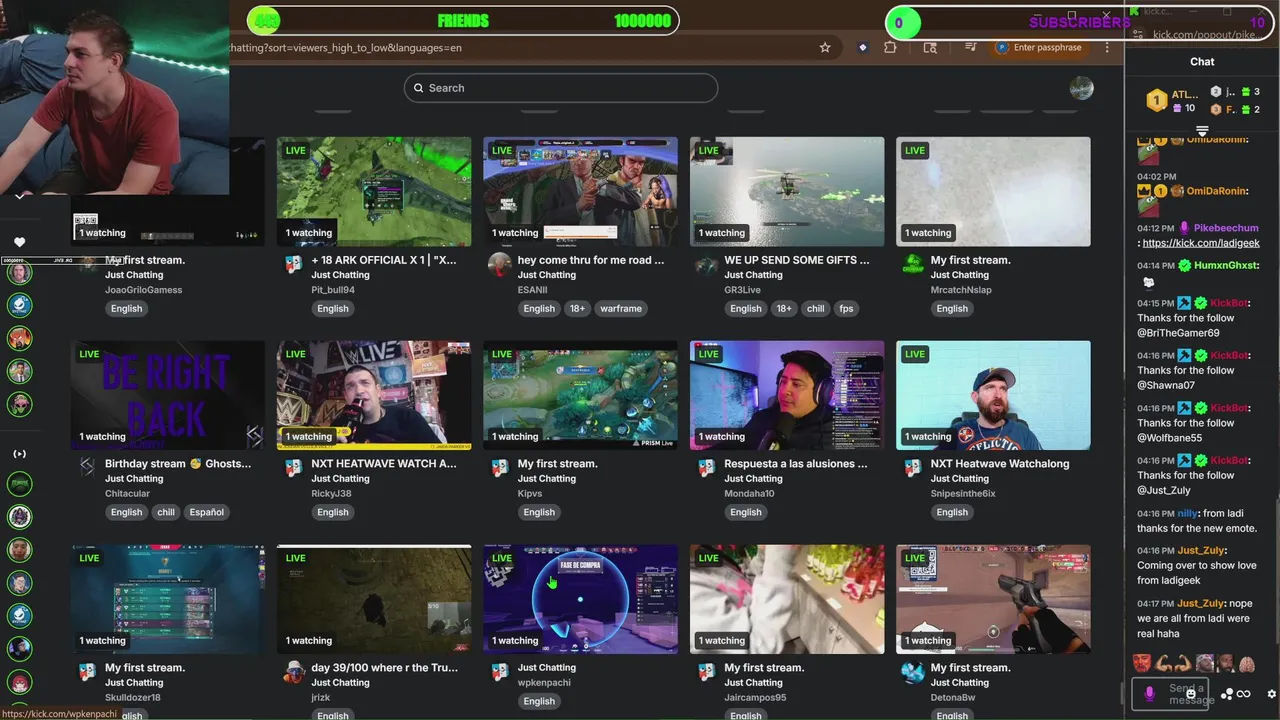Click the HumxnGhxst username in chat

pyautogui.click(x=1226, y=266)
